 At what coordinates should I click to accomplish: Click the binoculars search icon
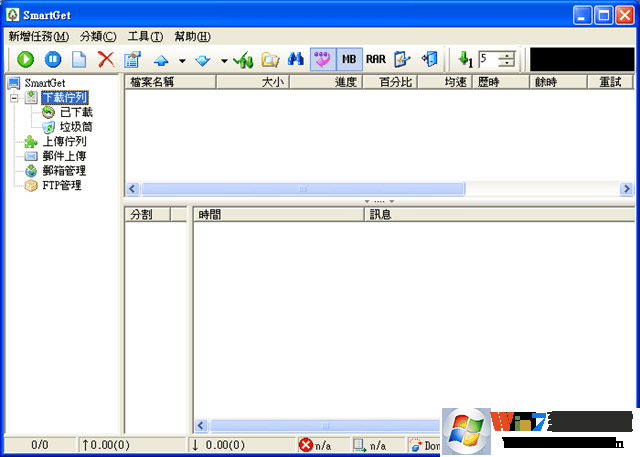[295, 60]
